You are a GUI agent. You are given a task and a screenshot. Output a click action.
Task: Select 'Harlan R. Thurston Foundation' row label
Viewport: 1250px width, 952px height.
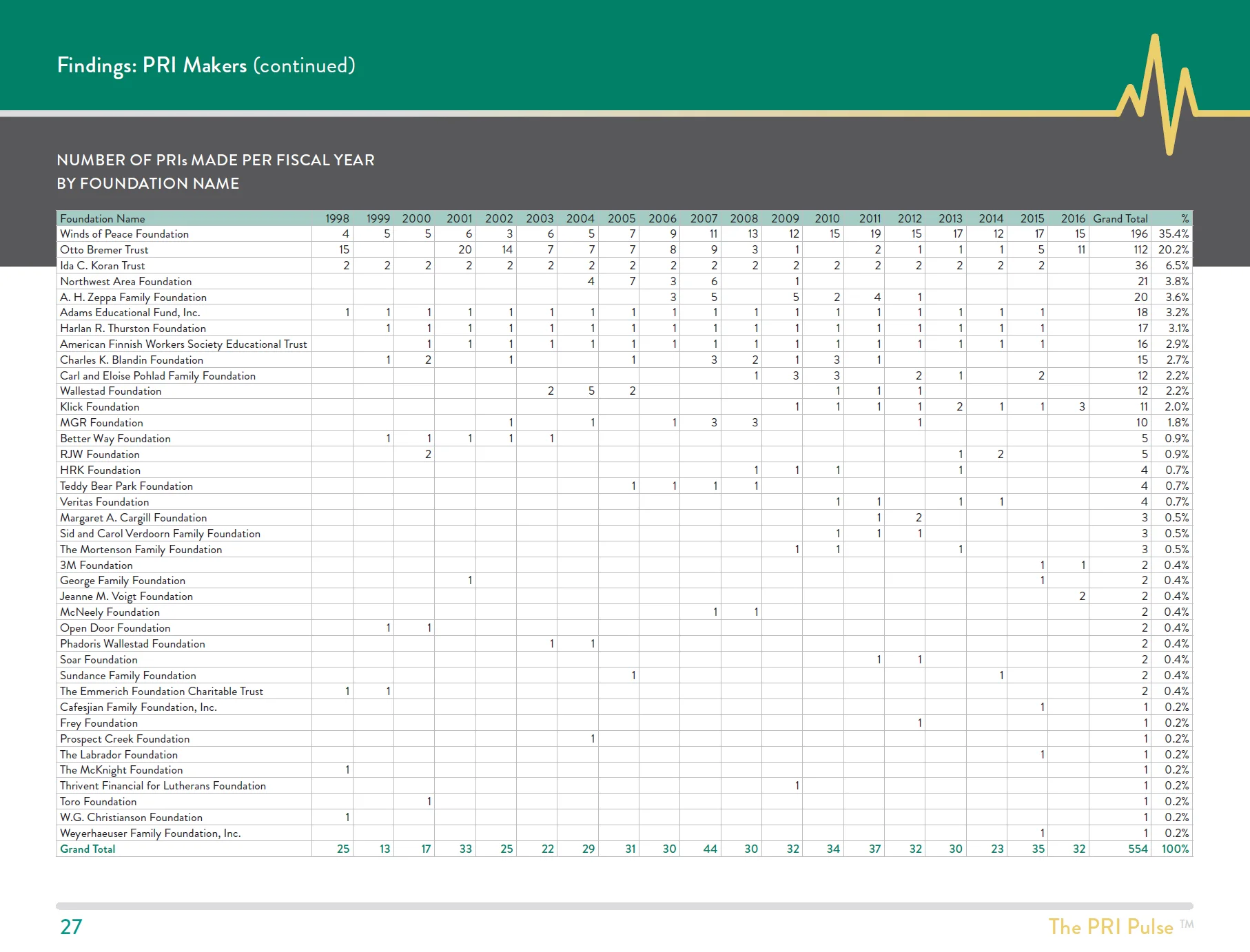pos(132,329)
